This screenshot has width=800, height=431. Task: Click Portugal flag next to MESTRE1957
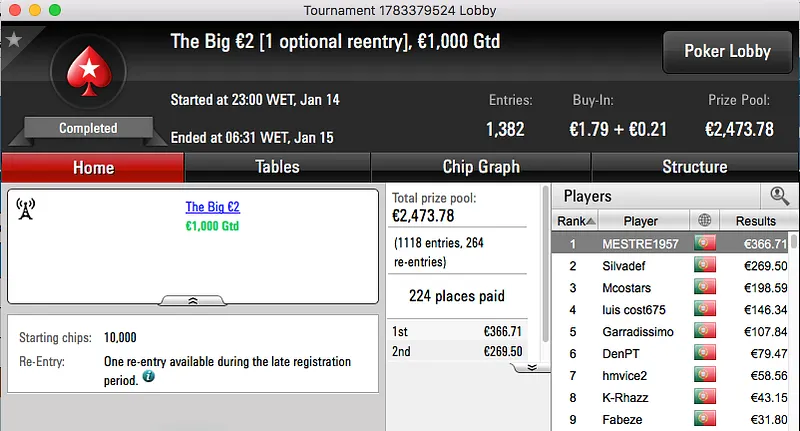coord(705,243)
